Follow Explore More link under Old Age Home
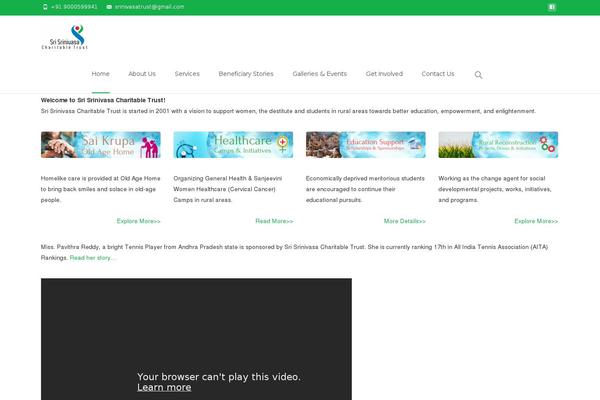600x400 pixels. coord(139,221)
